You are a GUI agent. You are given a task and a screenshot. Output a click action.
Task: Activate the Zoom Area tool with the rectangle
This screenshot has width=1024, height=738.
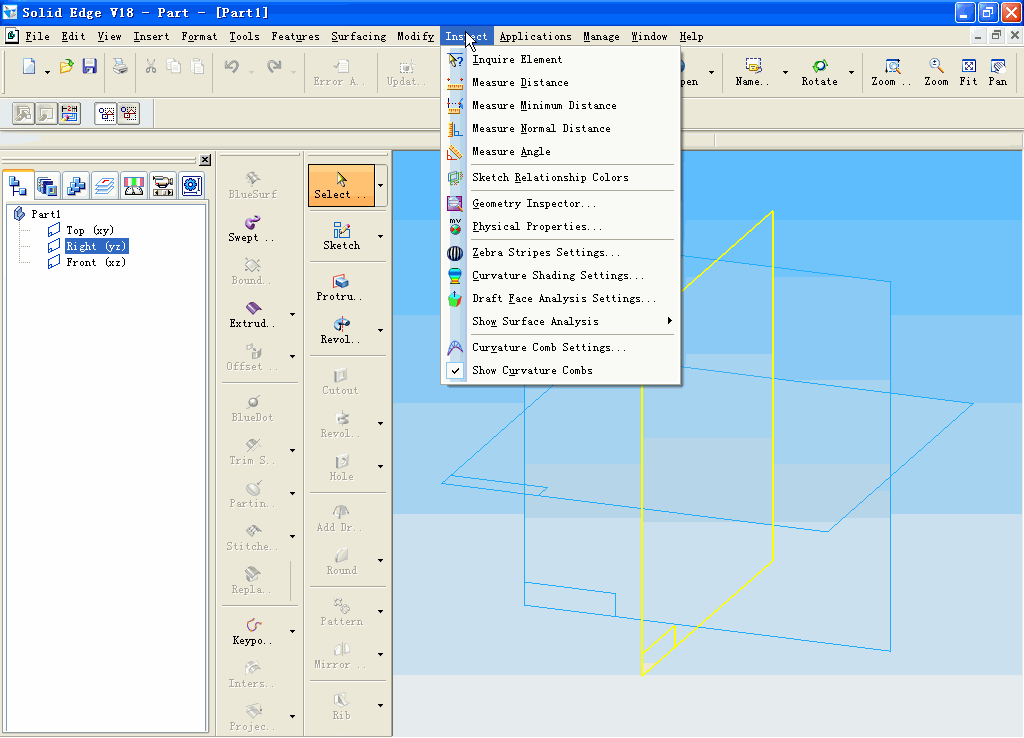click(891, 72)
